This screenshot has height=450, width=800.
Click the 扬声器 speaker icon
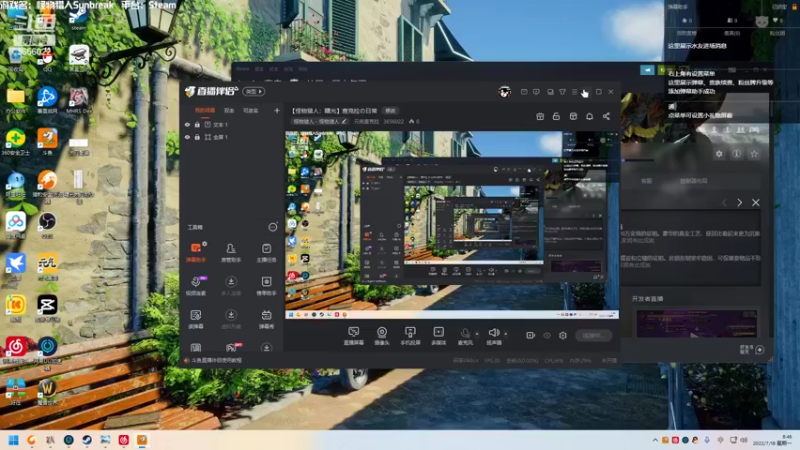(x=493, y=333)
